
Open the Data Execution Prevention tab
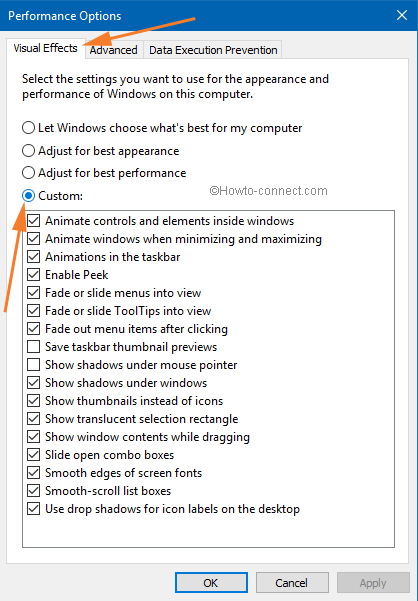coord(213,50)
